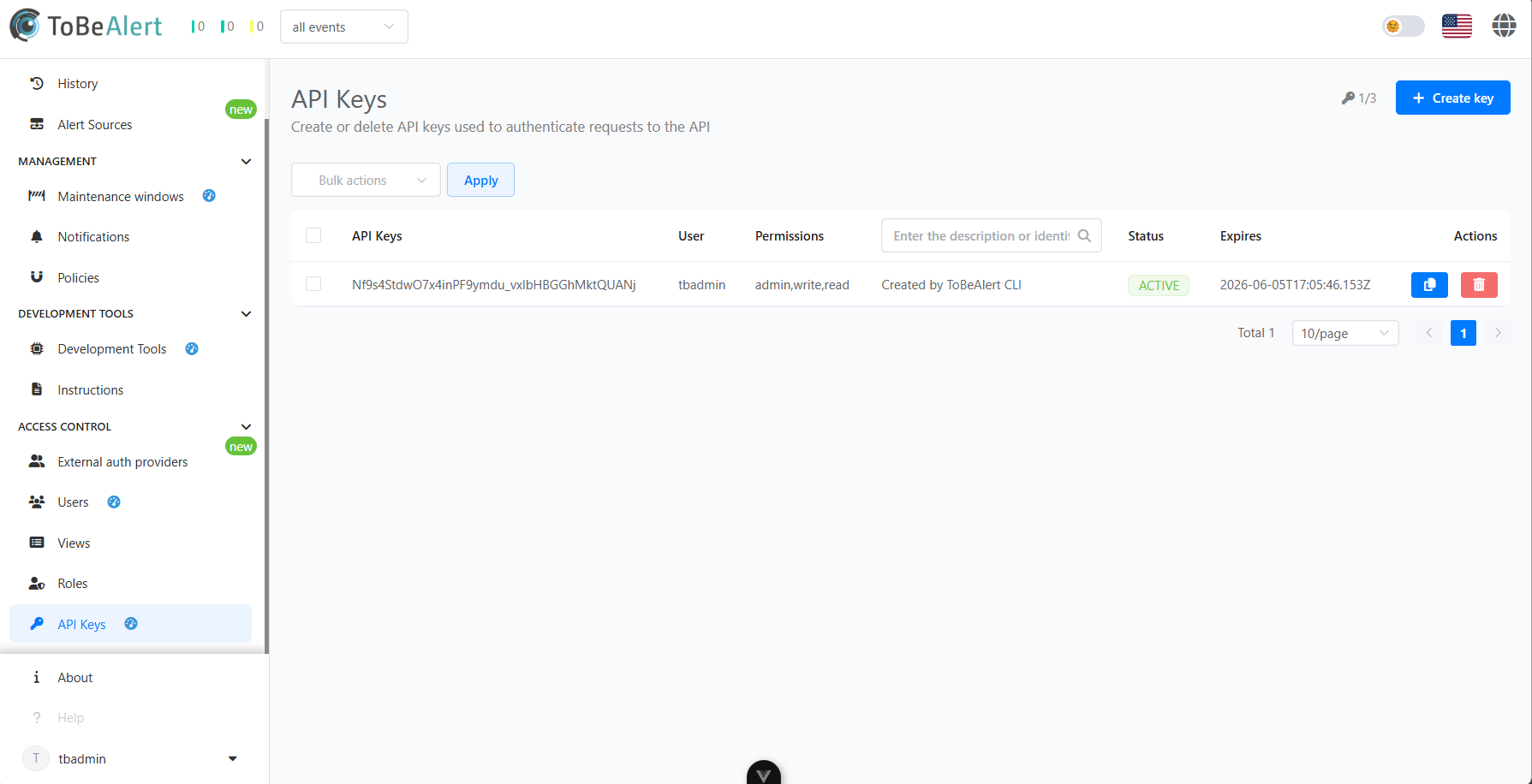The width and height of the screenshot is (1532, 784).
Task: Click the tbadmin avatar circle
Action: pyautogui.click(x=36, y=758)
